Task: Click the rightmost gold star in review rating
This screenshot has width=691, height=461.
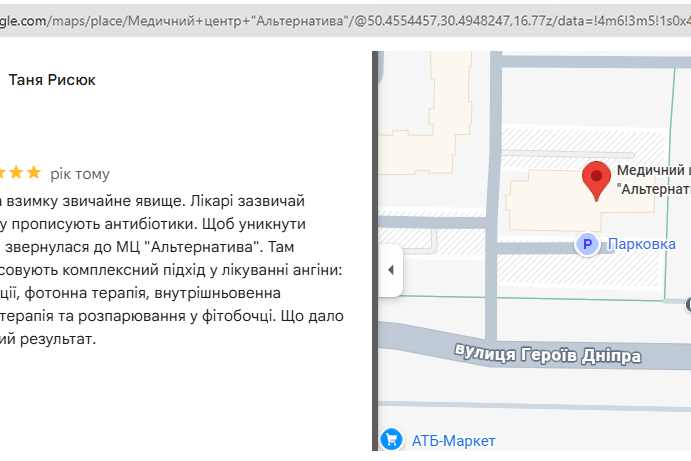Action: pyautogui.click(x=34, y=173)
